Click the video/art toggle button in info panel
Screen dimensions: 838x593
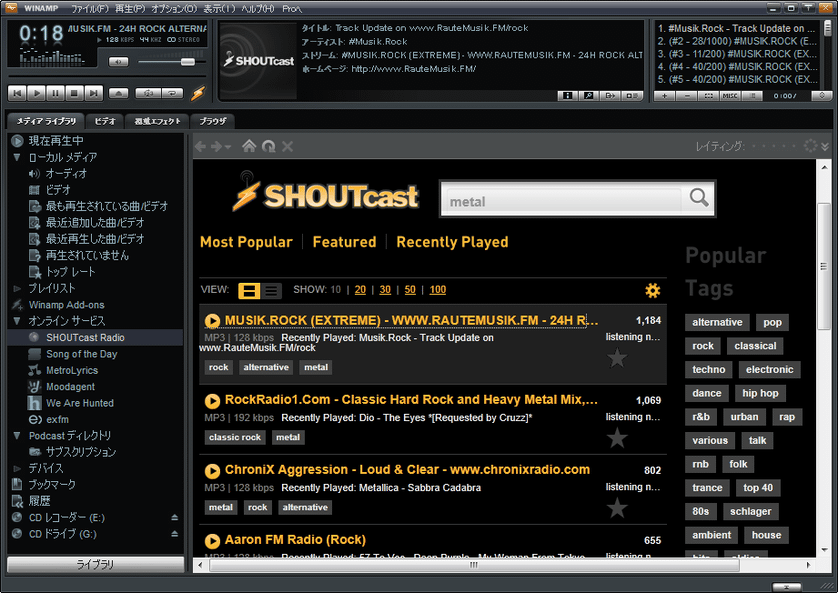pyautogui.click(x=632, y=96)
